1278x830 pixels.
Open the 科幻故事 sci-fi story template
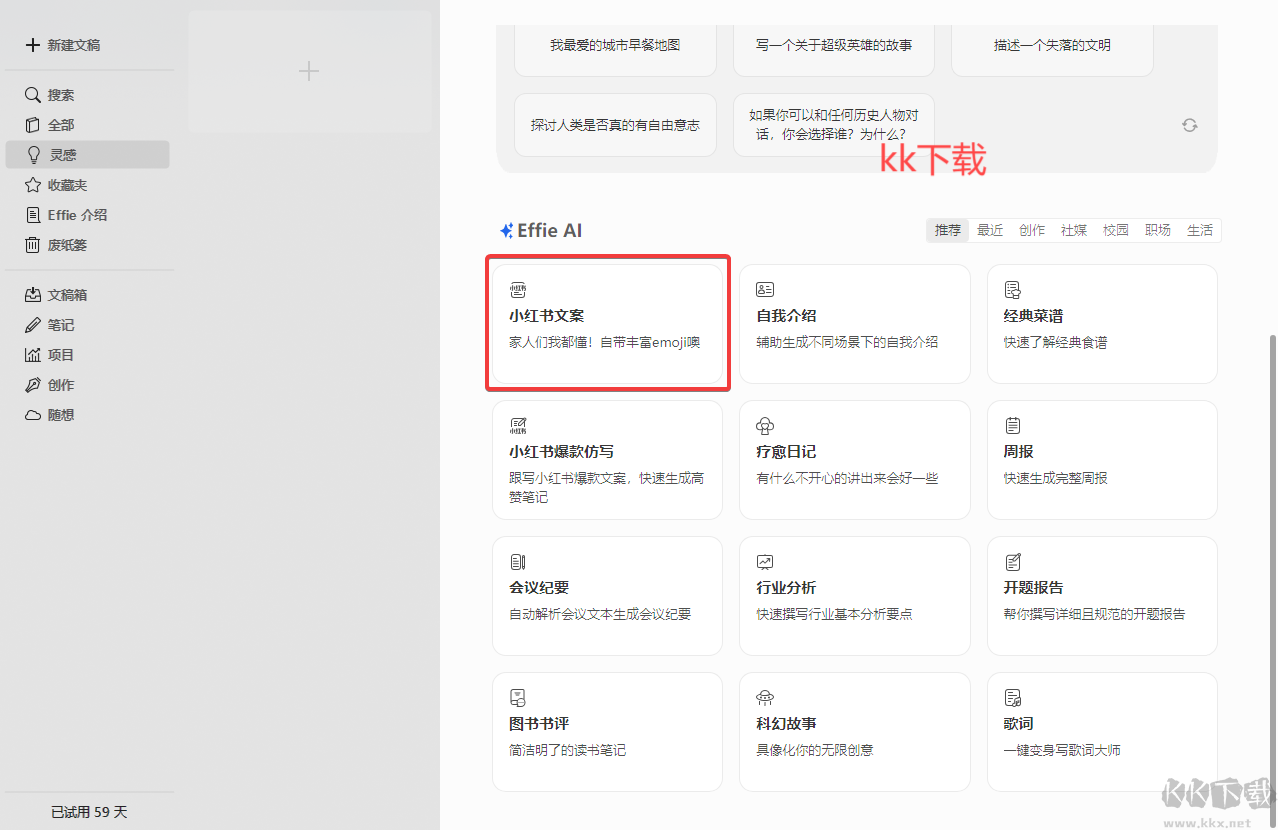854,731
